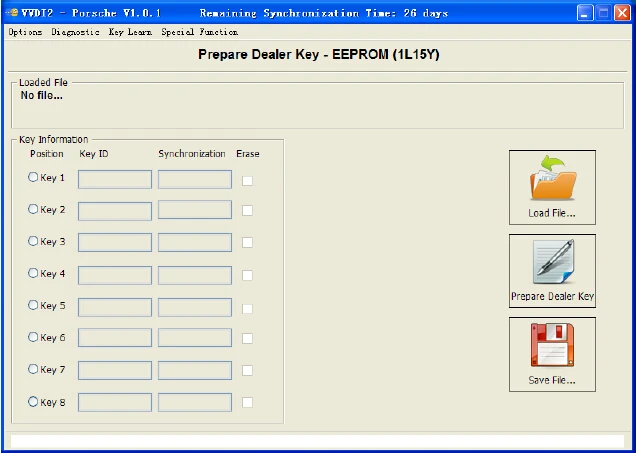Click the Synchronization column header
Viewport: 636px width, 453px height.
tap(192, 154)
